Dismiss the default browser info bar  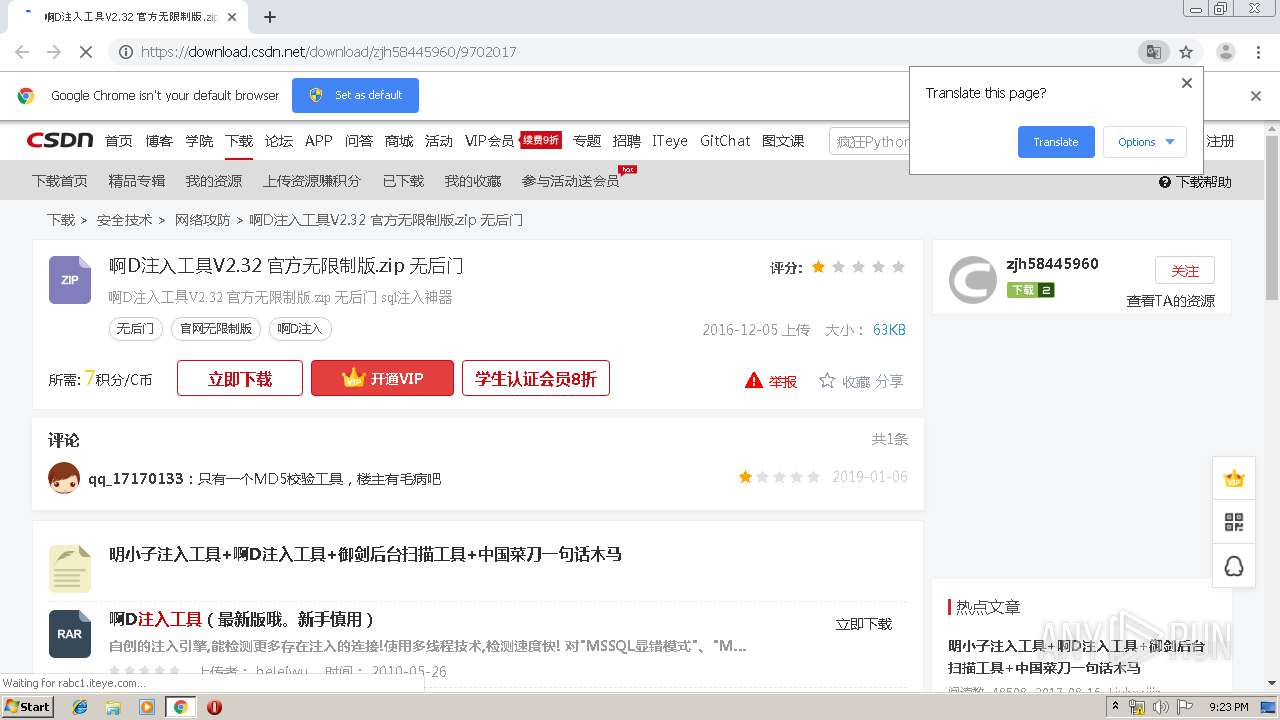pyautogui.click(x=1256, y=96)
